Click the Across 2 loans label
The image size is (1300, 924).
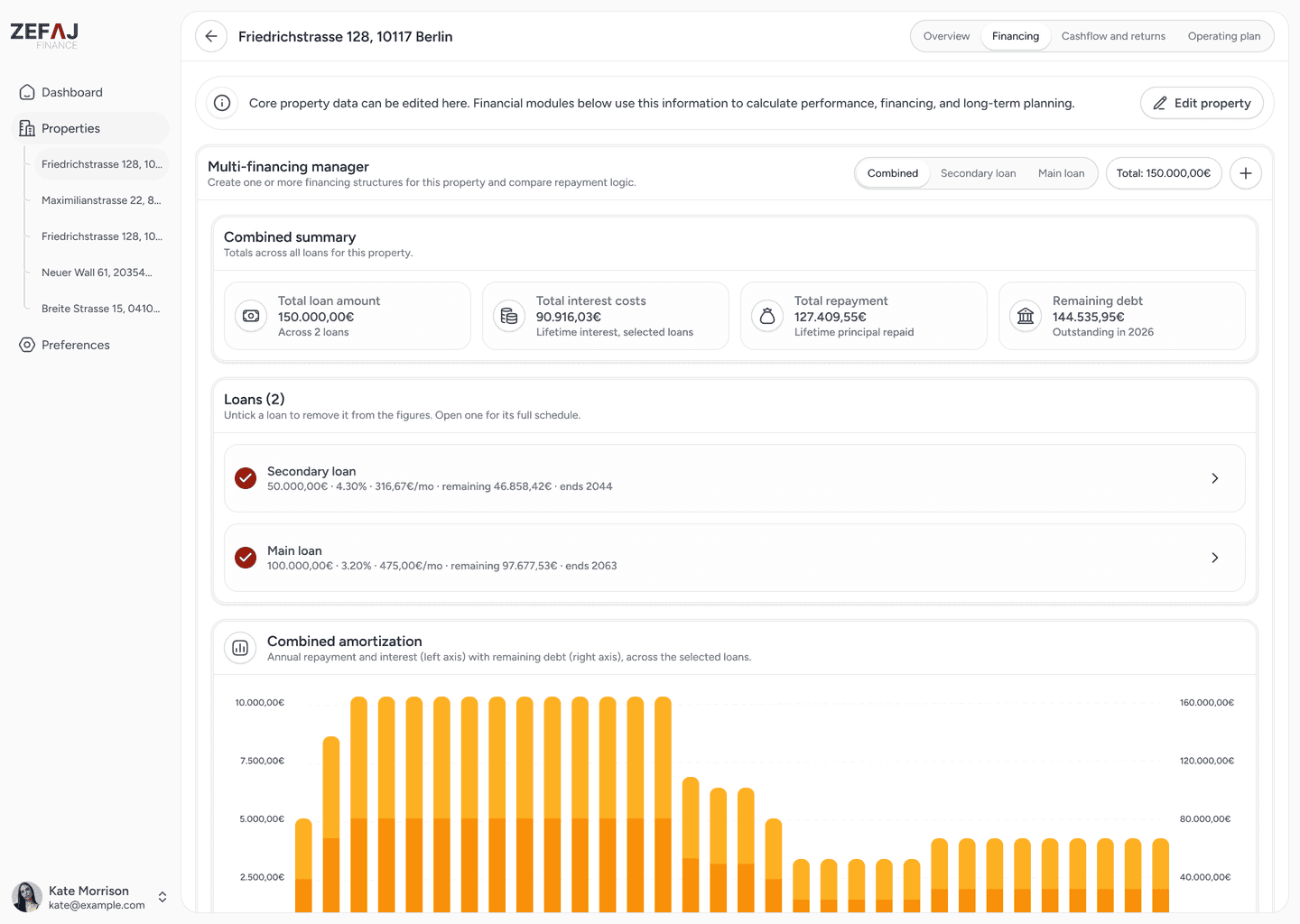313,332
